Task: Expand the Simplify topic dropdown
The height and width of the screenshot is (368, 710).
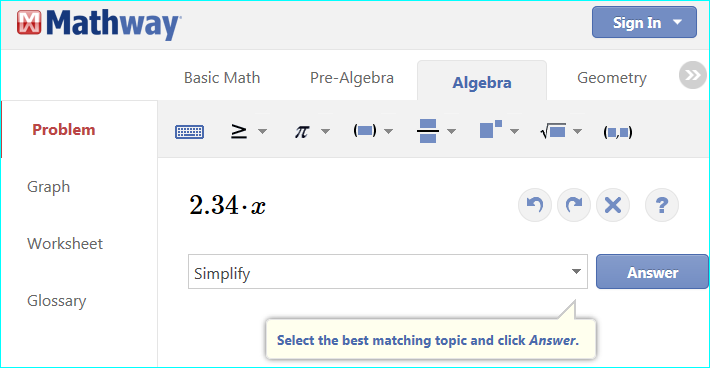Action: (388, 272)
